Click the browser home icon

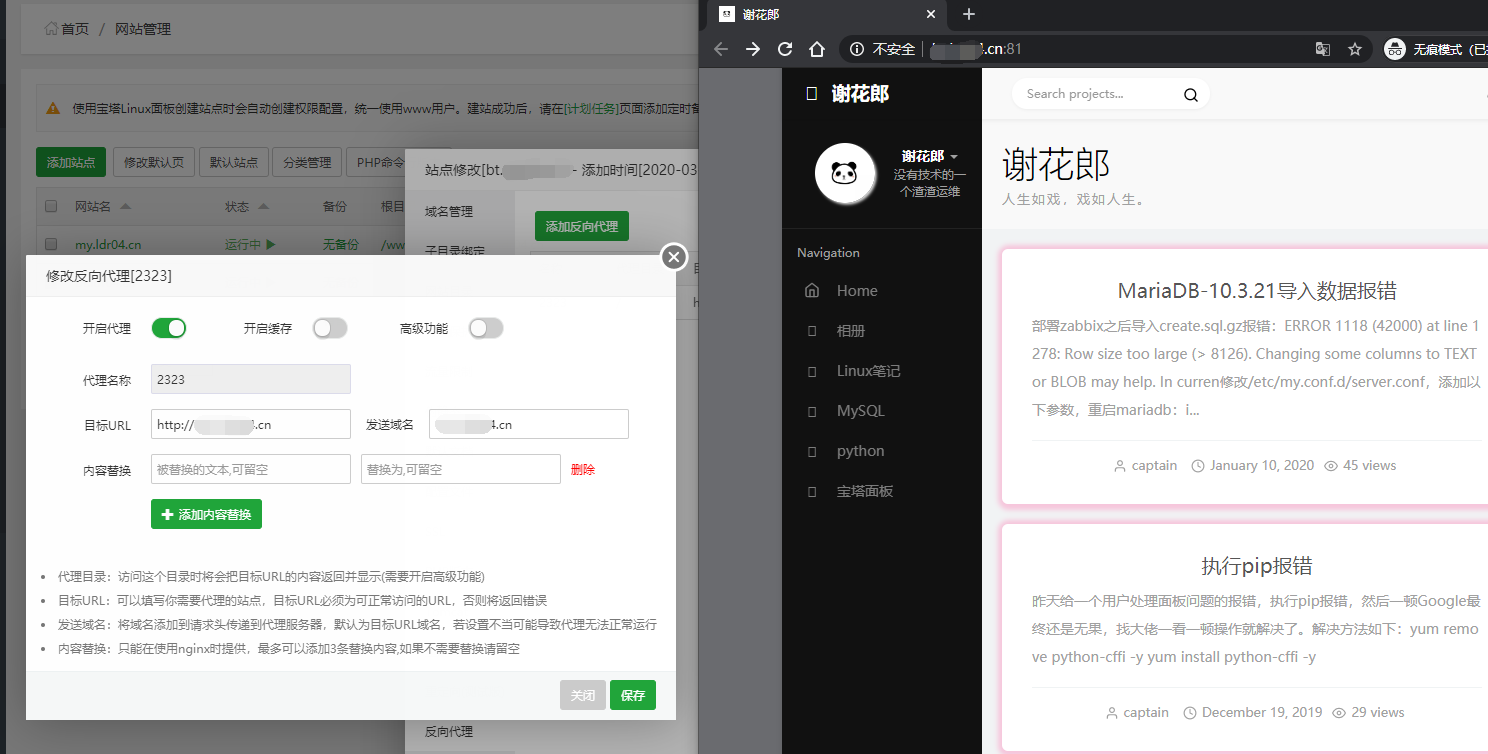[x=817, y=49]
